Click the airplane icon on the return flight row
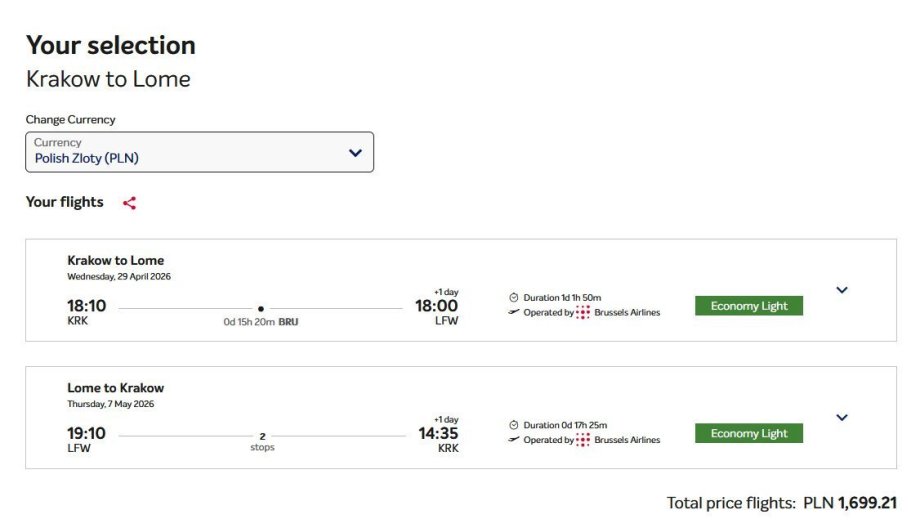Screen dimensions: 920x528 [x=514, y=440]
